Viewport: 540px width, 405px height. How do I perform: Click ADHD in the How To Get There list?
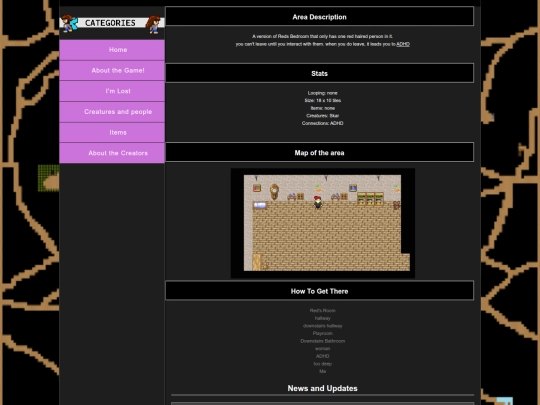click(x=323, y=356)
